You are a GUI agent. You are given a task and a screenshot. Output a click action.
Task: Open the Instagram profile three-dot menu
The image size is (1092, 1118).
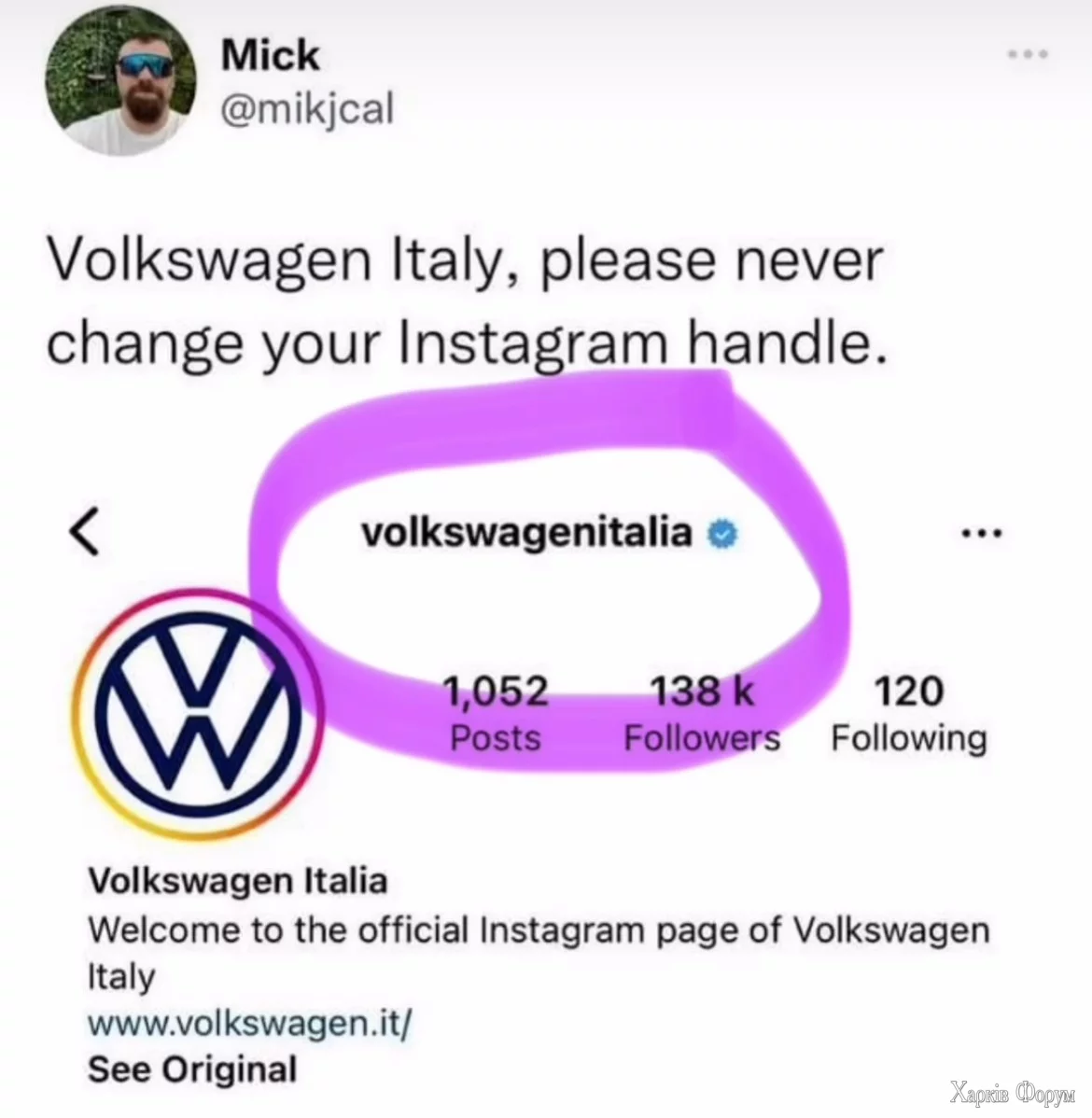click(982, 533)
